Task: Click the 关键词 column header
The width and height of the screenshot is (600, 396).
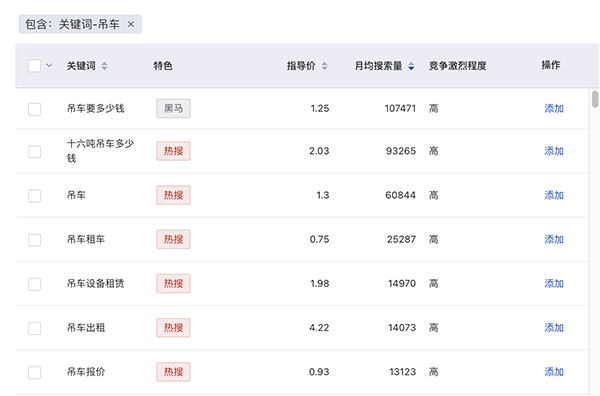Action: (x=81, y=66)
